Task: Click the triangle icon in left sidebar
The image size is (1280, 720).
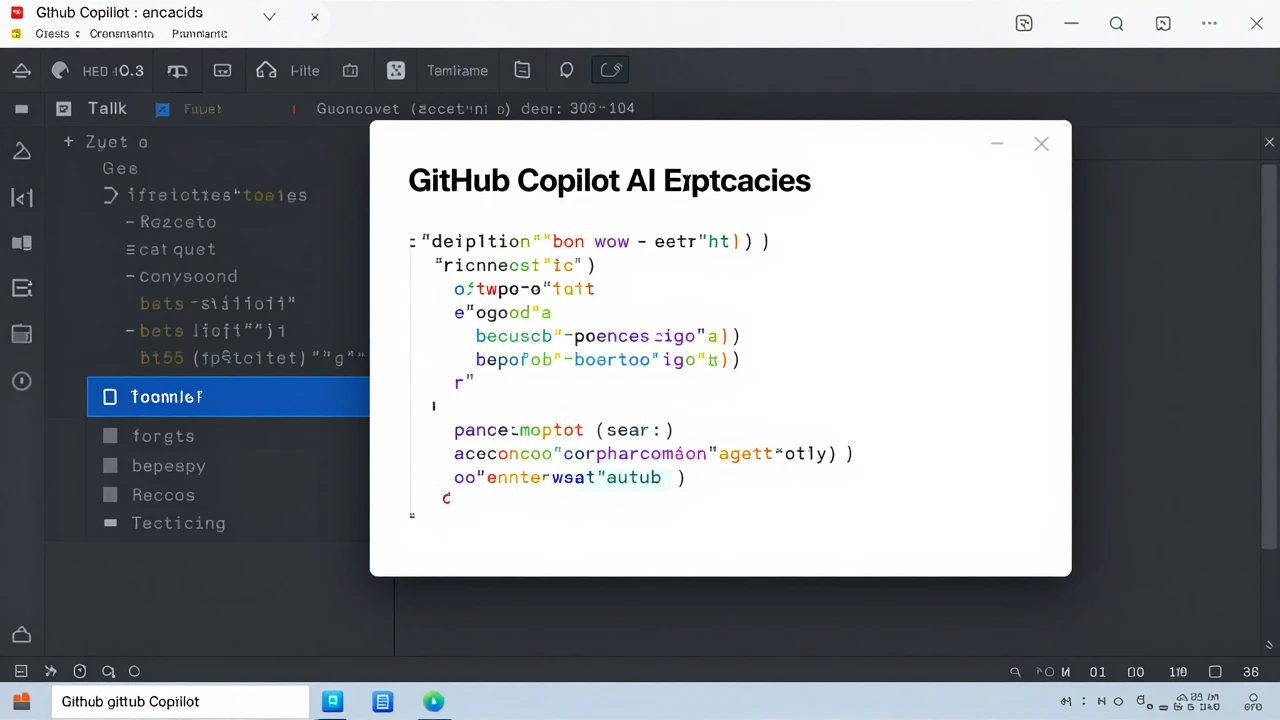Action: [x=21, y=151]
